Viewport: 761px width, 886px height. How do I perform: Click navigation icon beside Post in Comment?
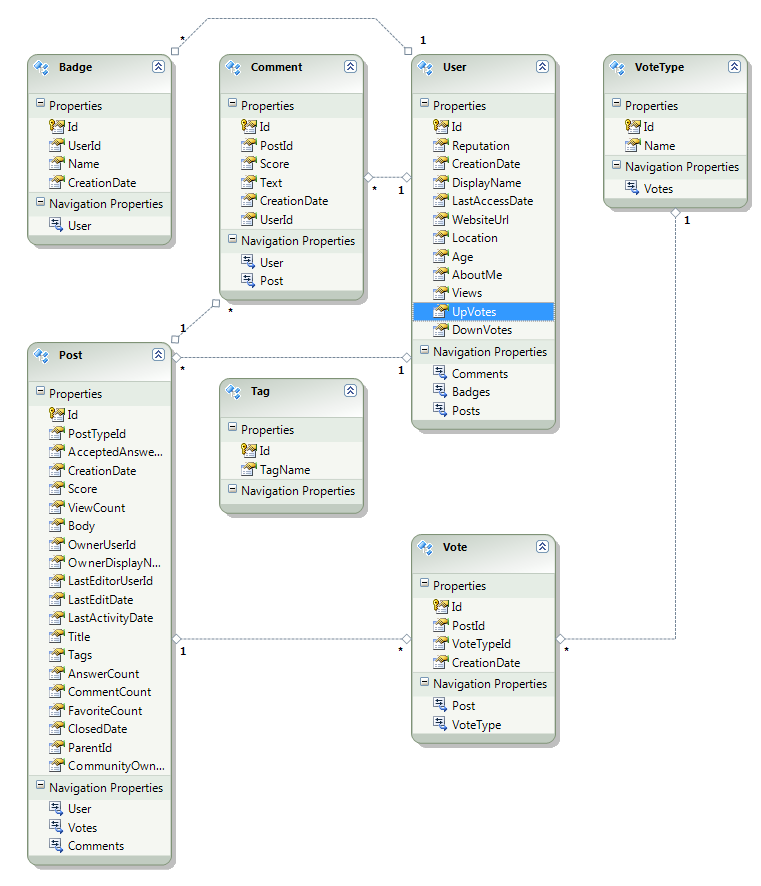[x=248, y=280]
